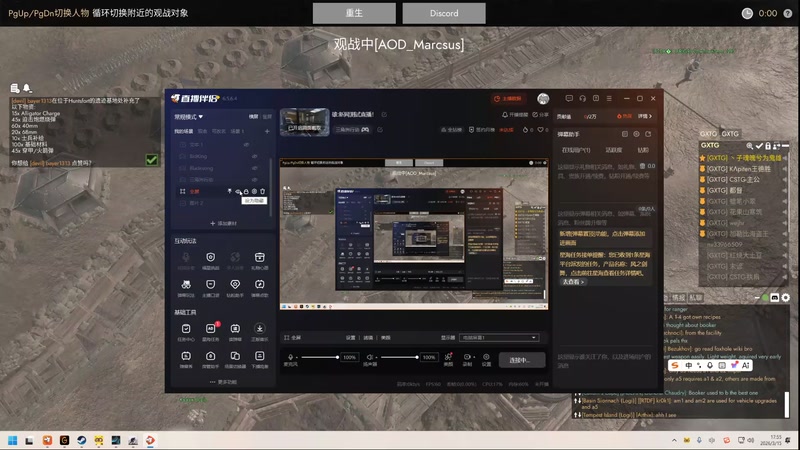Add a new scene with the plus icon
The image size is (800, 450).
[x=267, y=131]
